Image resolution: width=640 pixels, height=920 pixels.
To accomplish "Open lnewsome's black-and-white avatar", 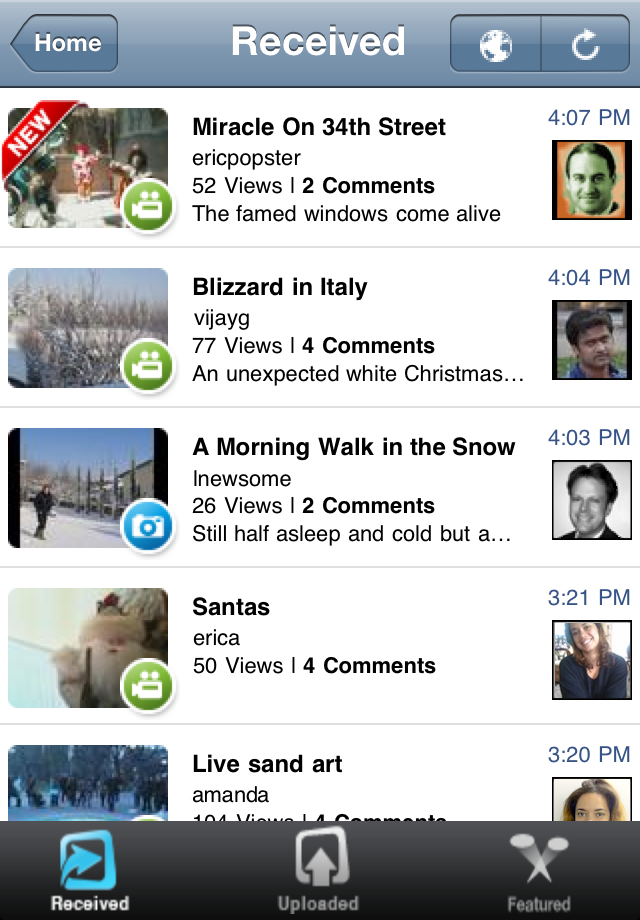I will [592, 500].
